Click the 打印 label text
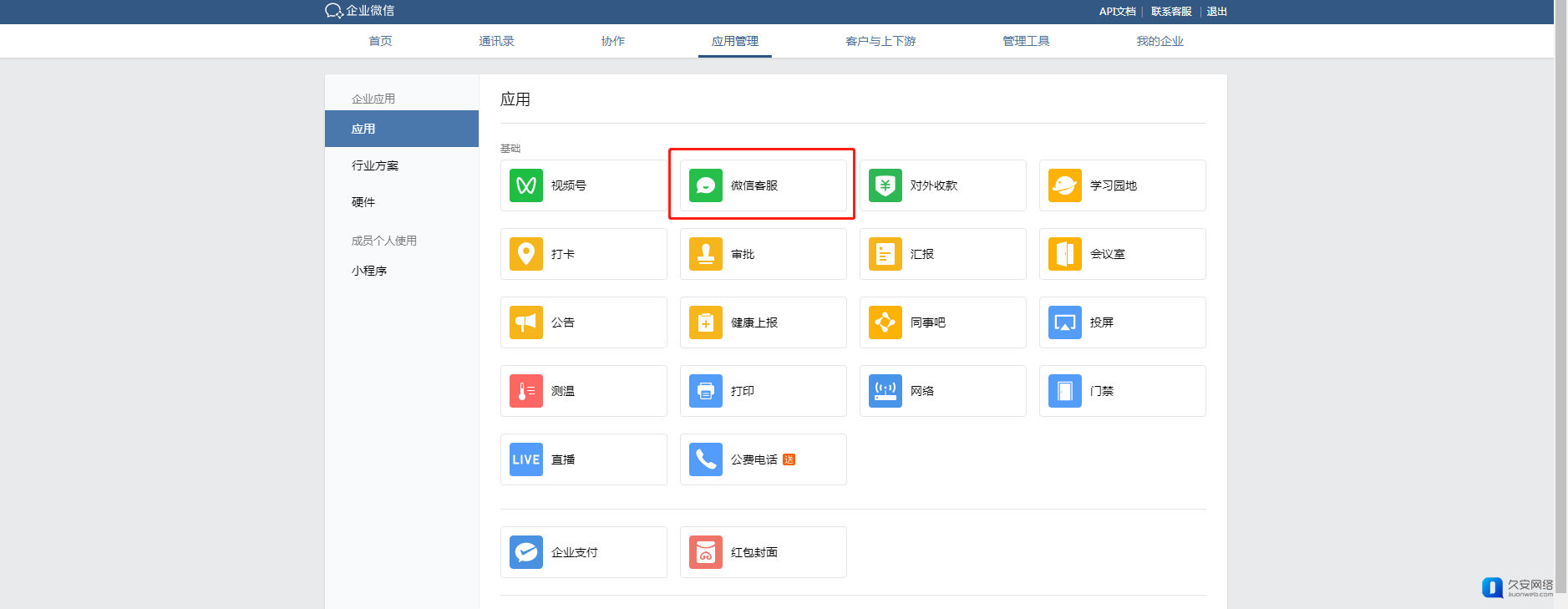Image resolution: width=1568 pixels, height=609 pixels. pyautogui.click(x=743, y=391)
